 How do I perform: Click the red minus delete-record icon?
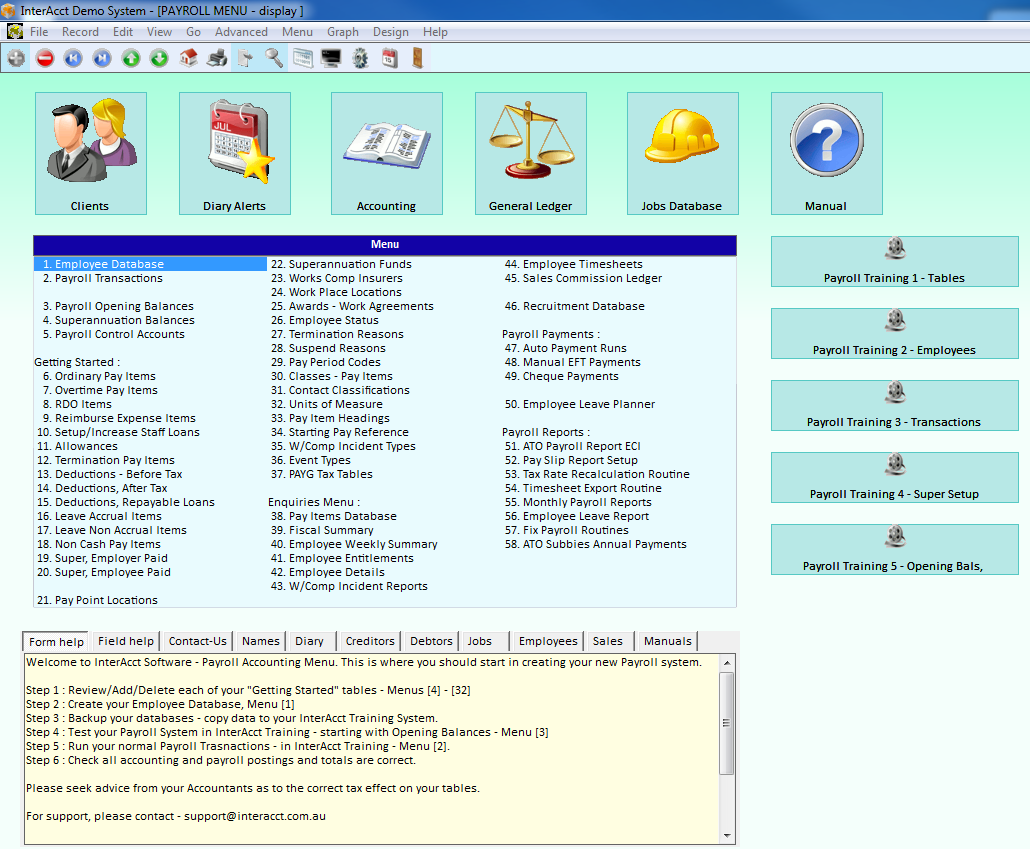(x=45, y=58)
